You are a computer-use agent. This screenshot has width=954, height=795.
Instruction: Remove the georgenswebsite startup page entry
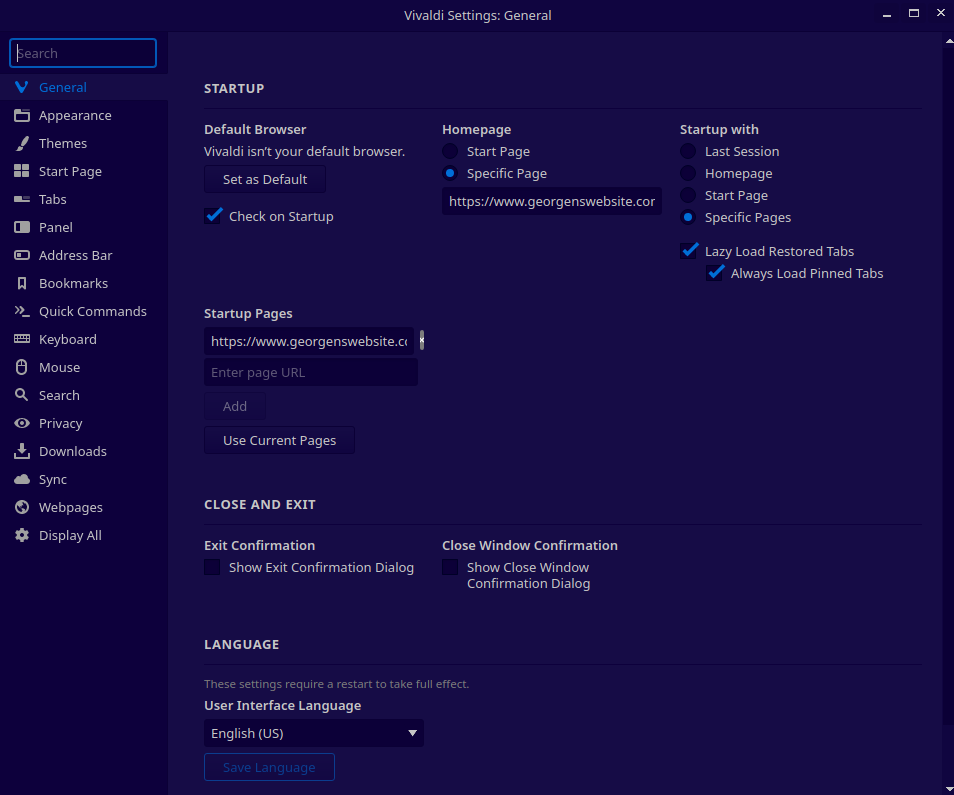422,341
